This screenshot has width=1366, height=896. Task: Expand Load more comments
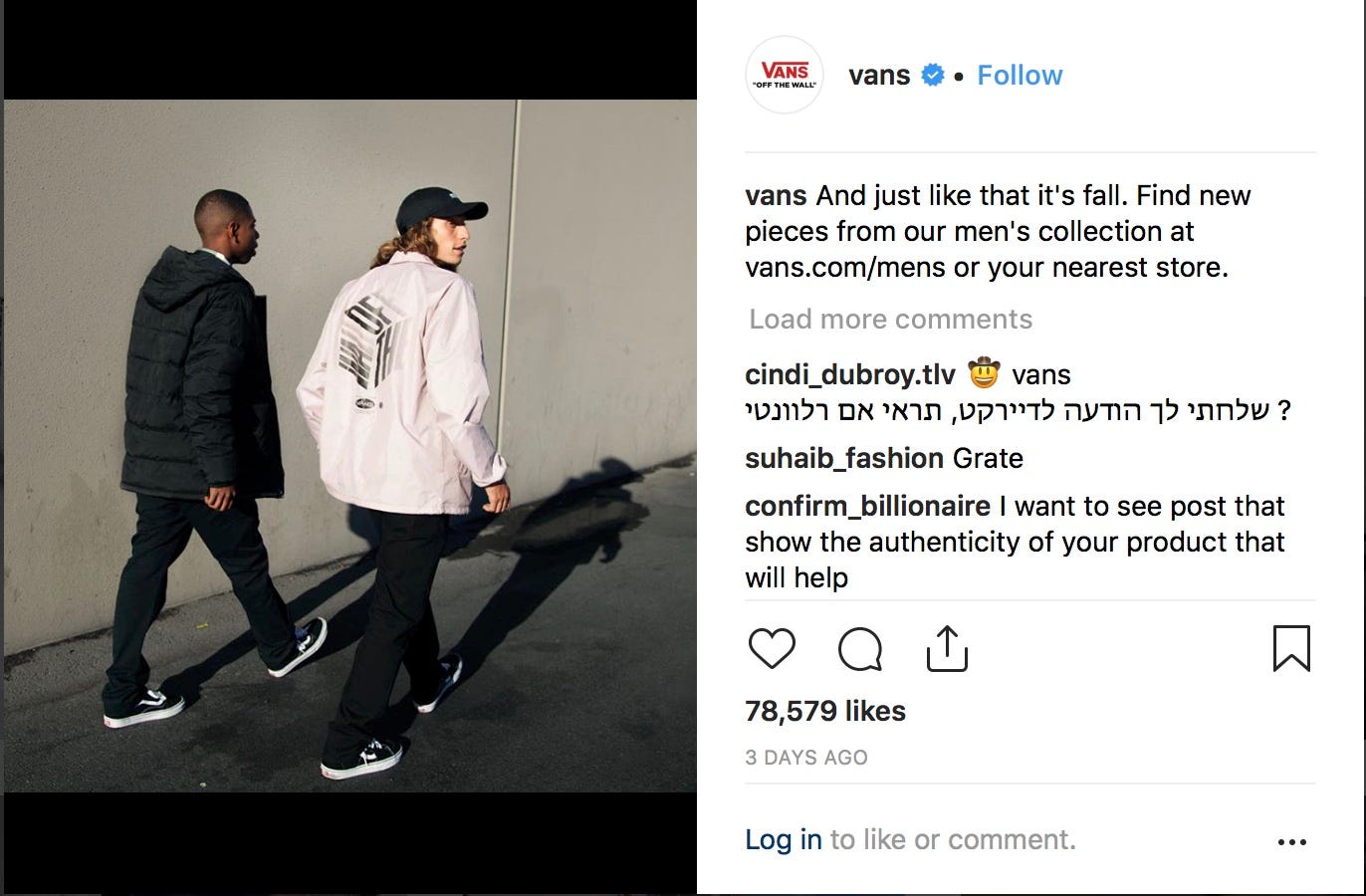891,320
